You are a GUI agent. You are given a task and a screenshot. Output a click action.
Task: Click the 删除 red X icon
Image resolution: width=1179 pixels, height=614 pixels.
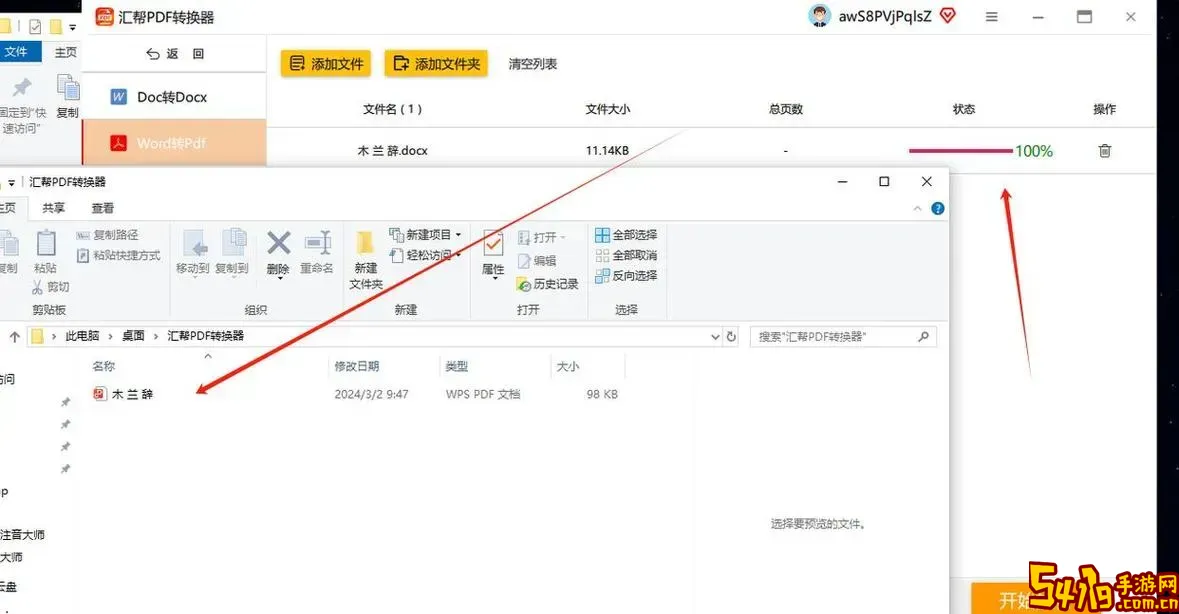pos(278,243)
